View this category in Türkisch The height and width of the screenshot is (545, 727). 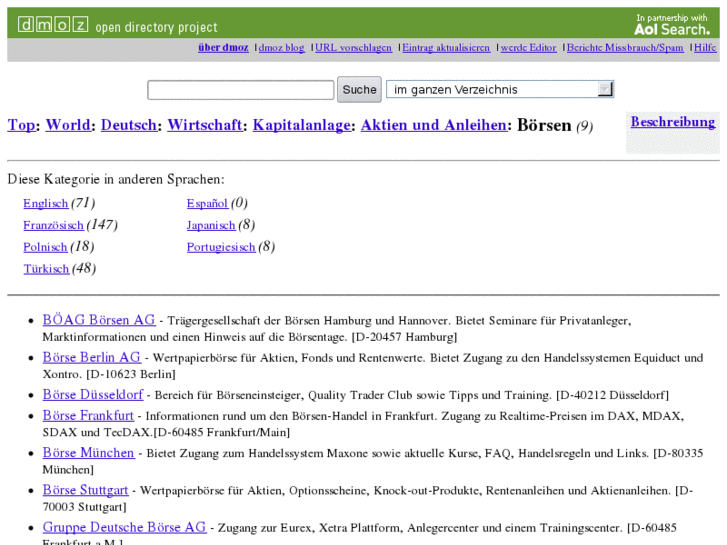(46, 269)
